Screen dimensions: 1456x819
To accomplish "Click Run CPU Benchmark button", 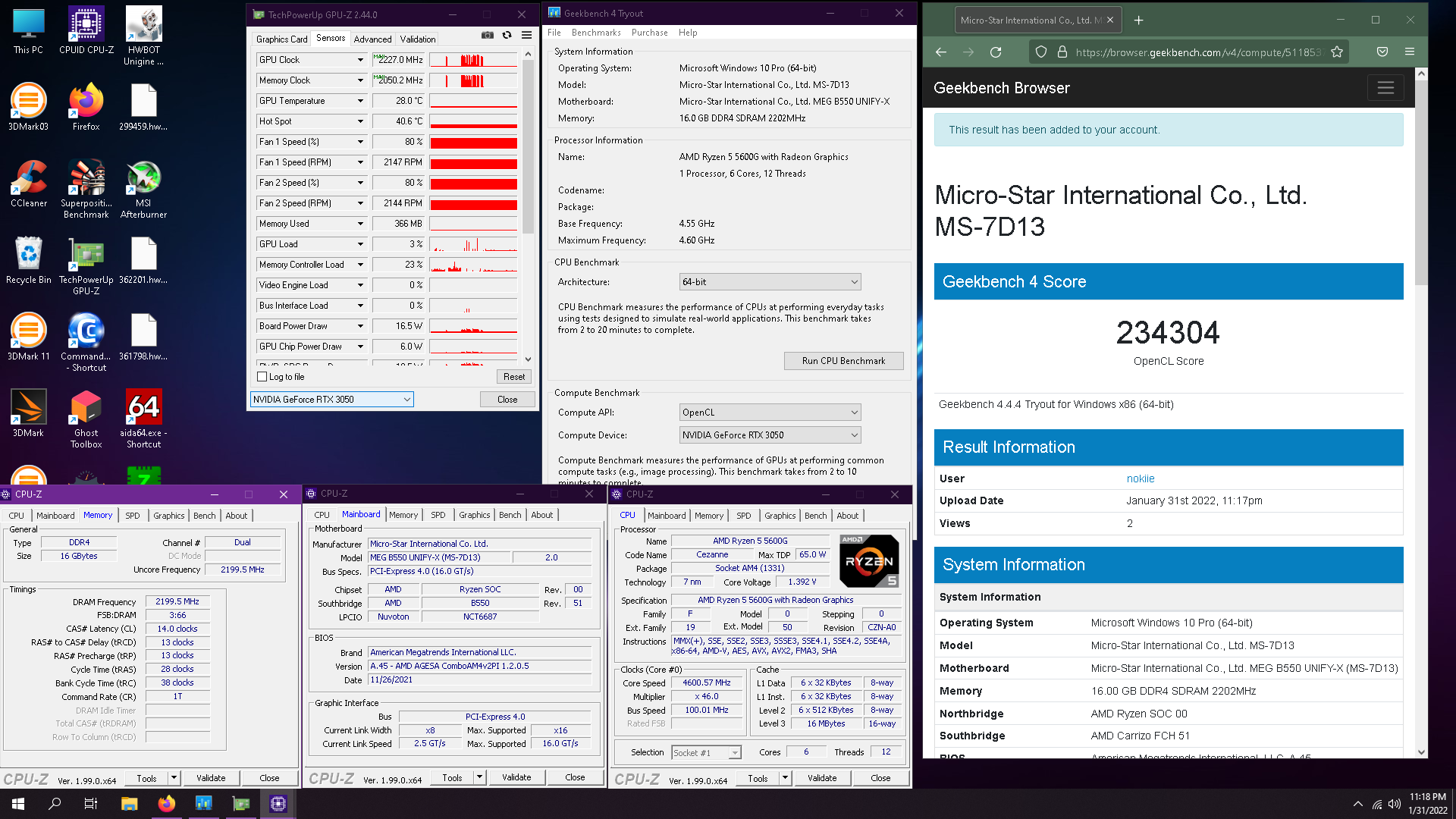I will 843,361.
